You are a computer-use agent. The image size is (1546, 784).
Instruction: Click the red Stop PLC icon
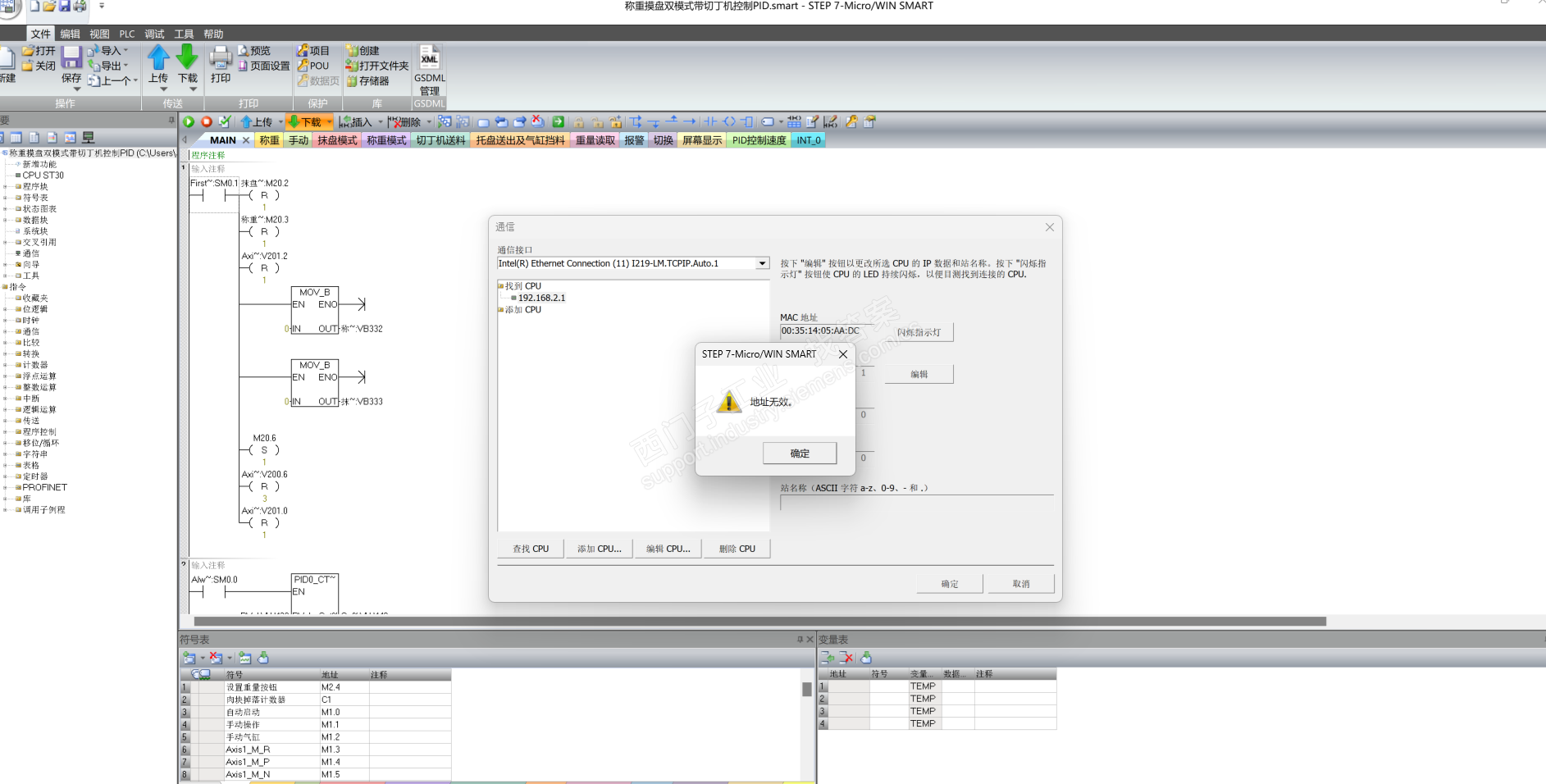point(207,122)
